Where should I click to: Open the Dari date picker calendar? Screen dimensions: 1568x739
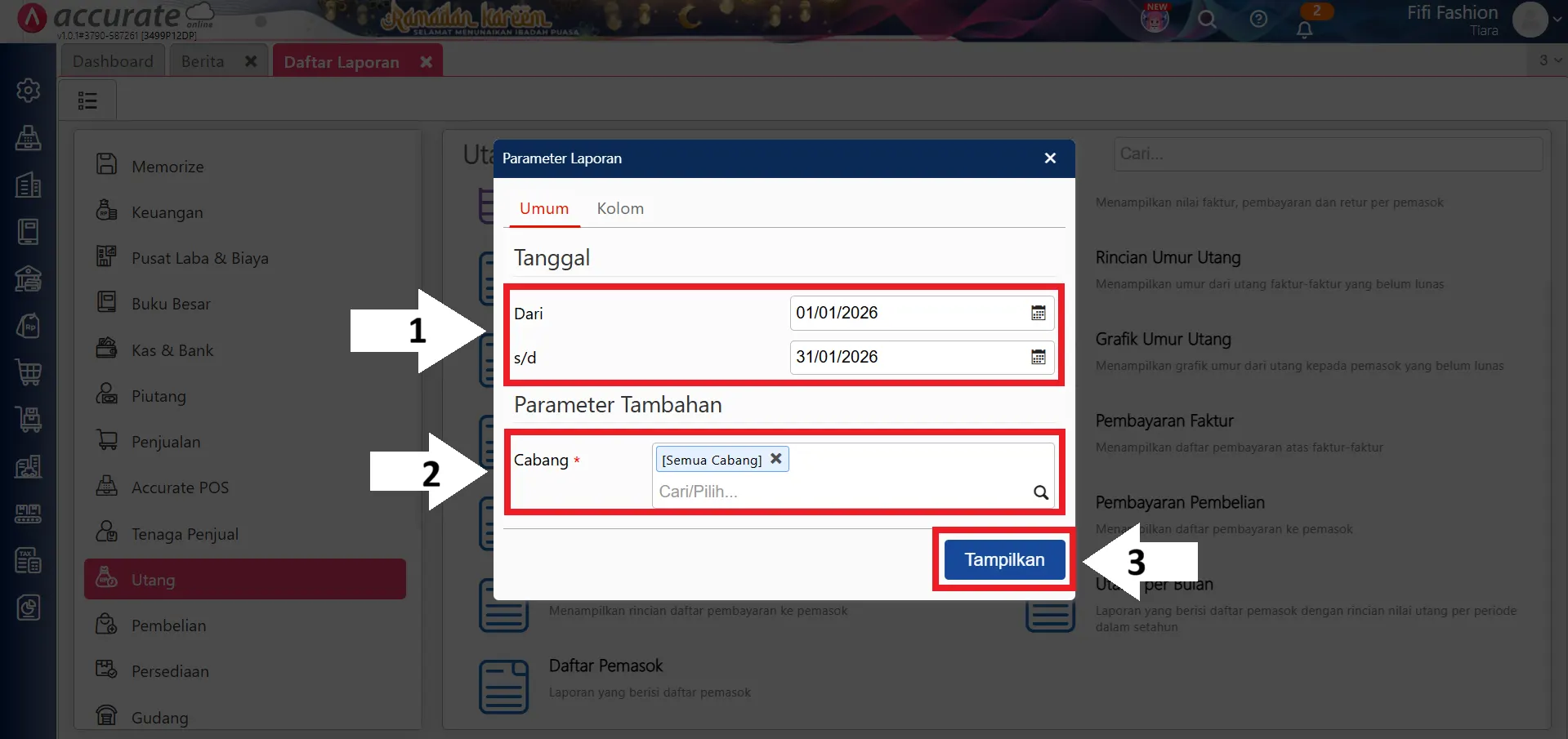[1038, 312]
